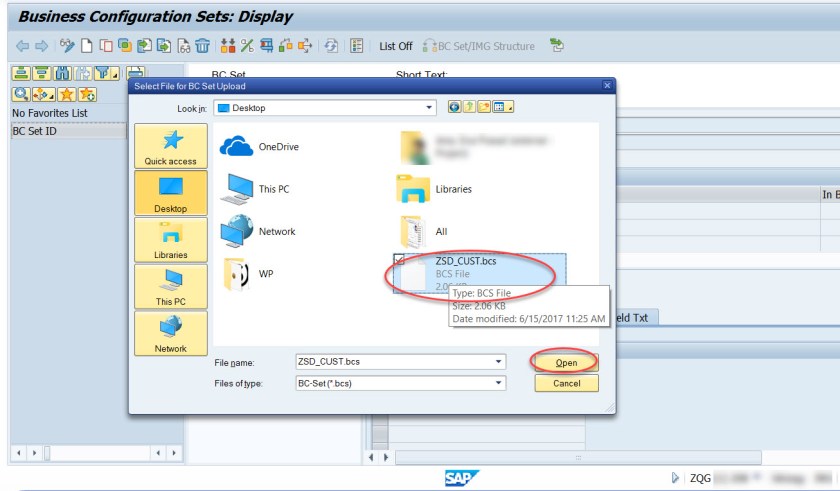
Task: Go forward with the right arrow in main toolbar
Action: click(41, 46)
